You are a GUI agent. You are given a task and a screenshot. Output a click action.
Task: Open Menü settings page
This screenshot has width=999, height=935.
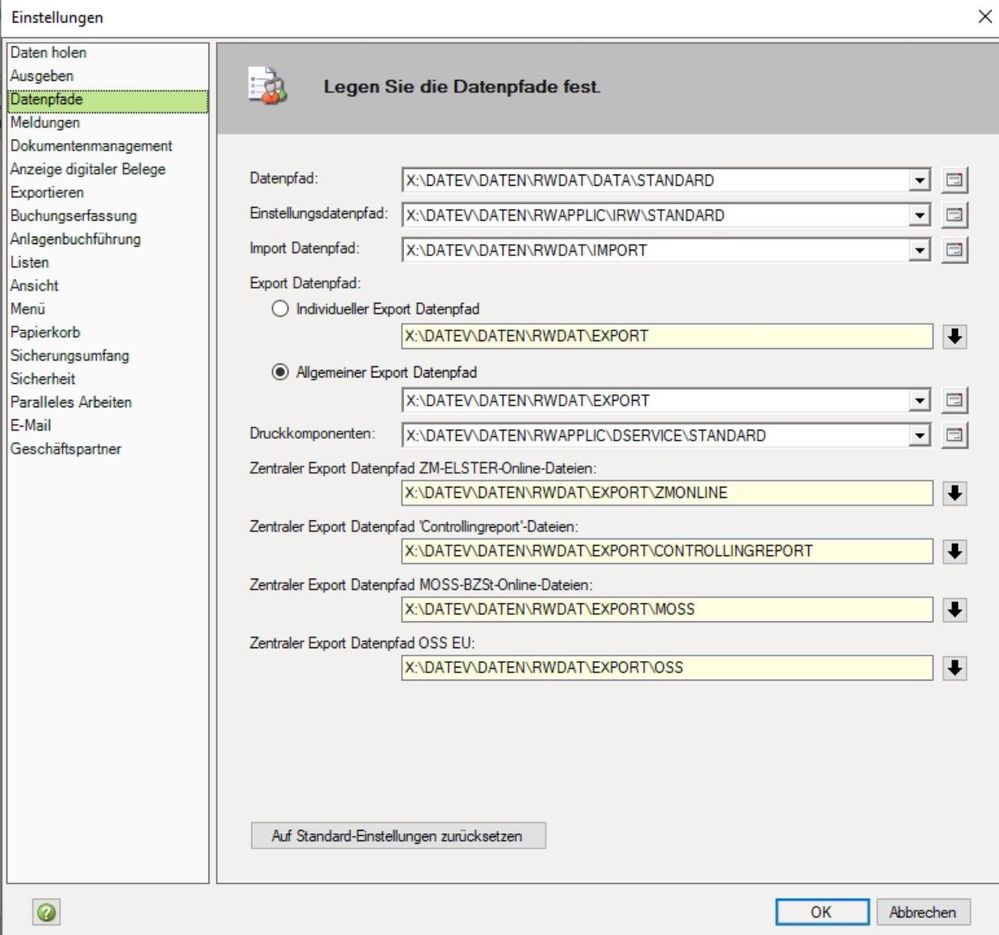(108, 310)
